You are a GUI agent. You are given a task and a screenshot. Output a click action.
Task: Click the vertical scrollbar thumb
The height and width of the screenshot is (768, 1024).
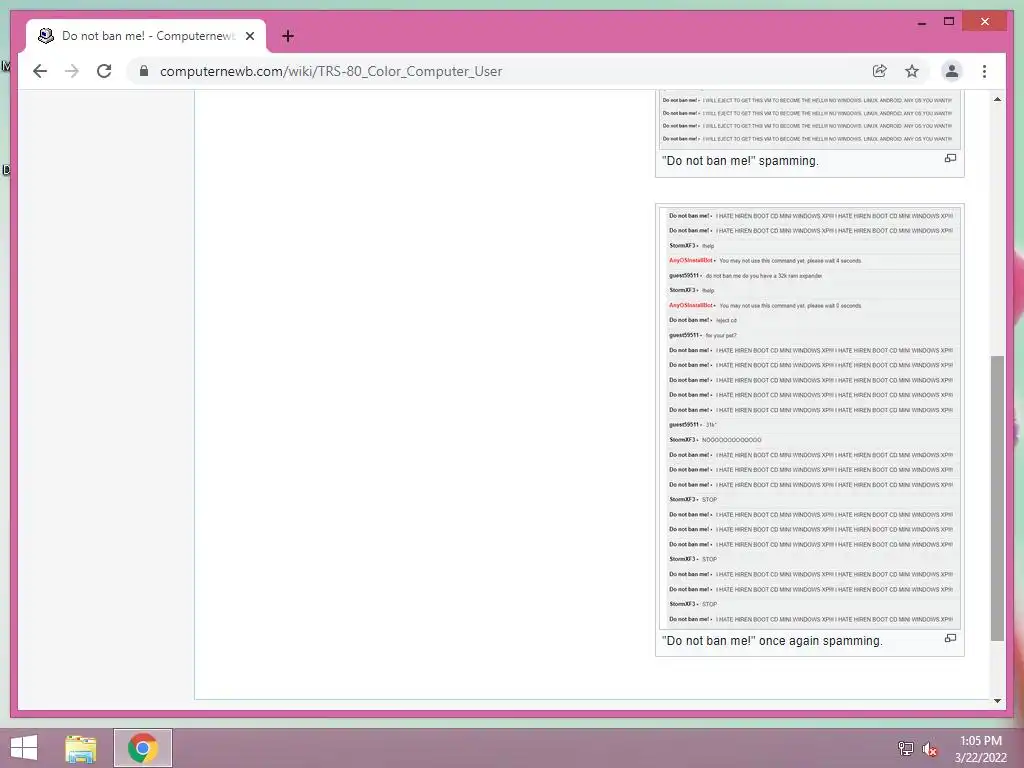[997, 498]
